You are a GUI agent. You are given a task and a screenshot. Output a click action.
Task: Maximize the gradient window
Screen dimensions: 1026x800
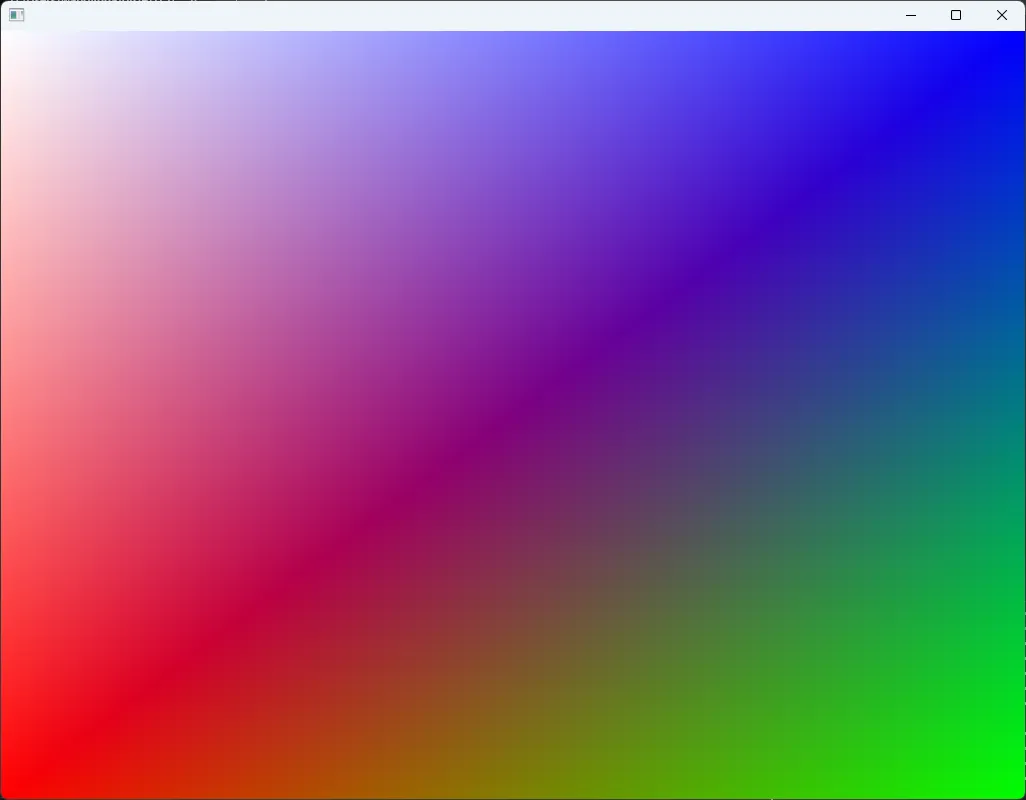(x=956, y=15)
